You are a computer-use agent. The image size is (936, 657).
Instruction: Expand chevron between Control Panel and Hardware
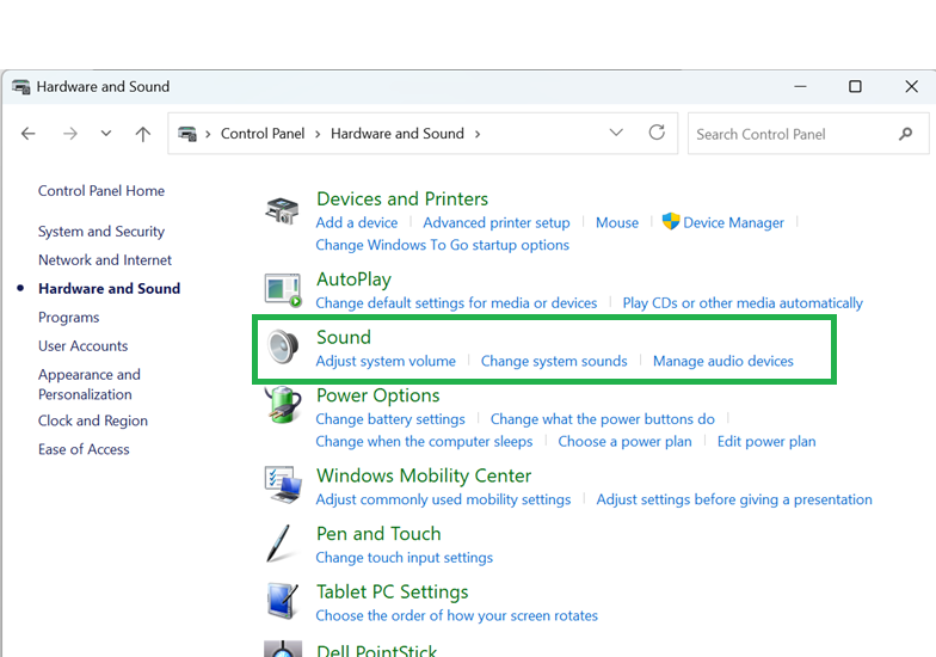318,134
